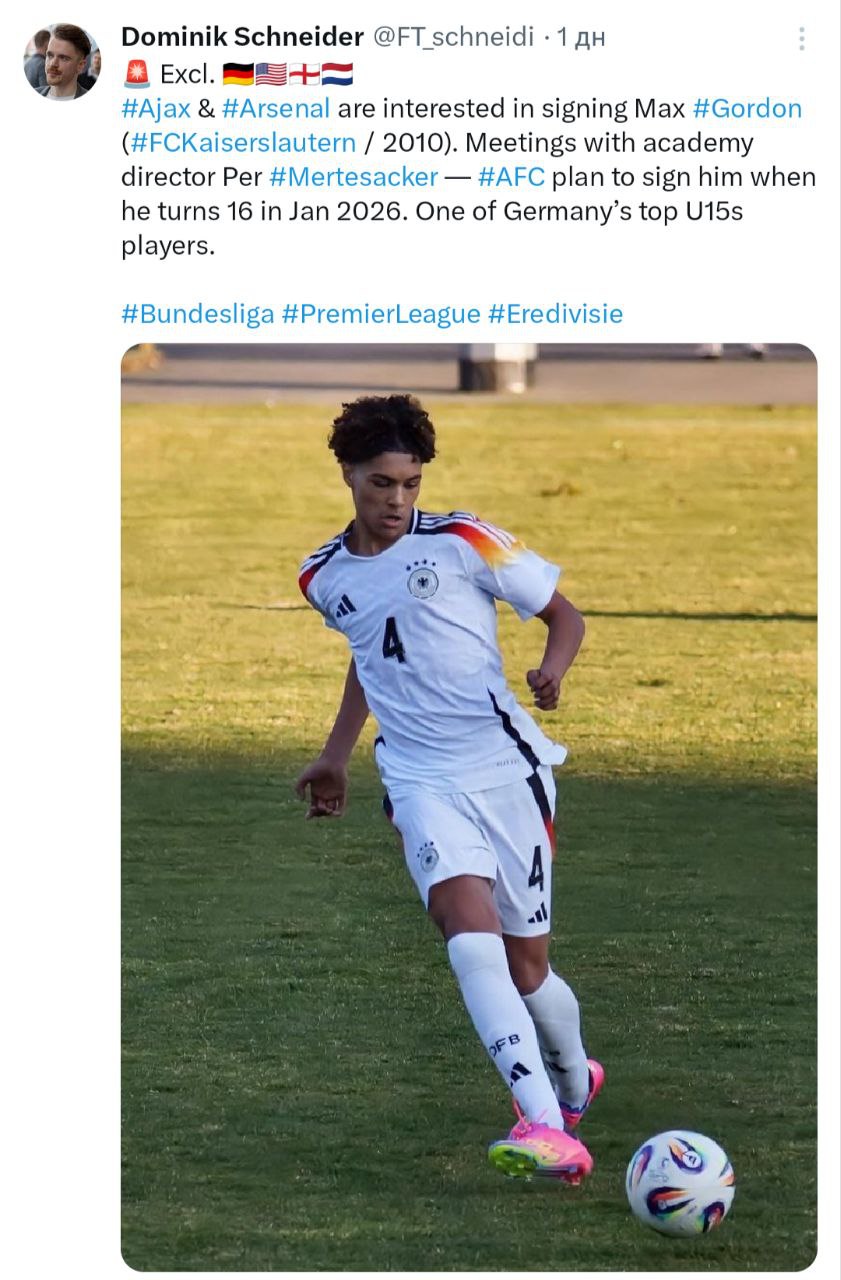The height and width of the screenshot is (1280, 841).
Task: Click the German flag emoji
Action: [238, 74]
